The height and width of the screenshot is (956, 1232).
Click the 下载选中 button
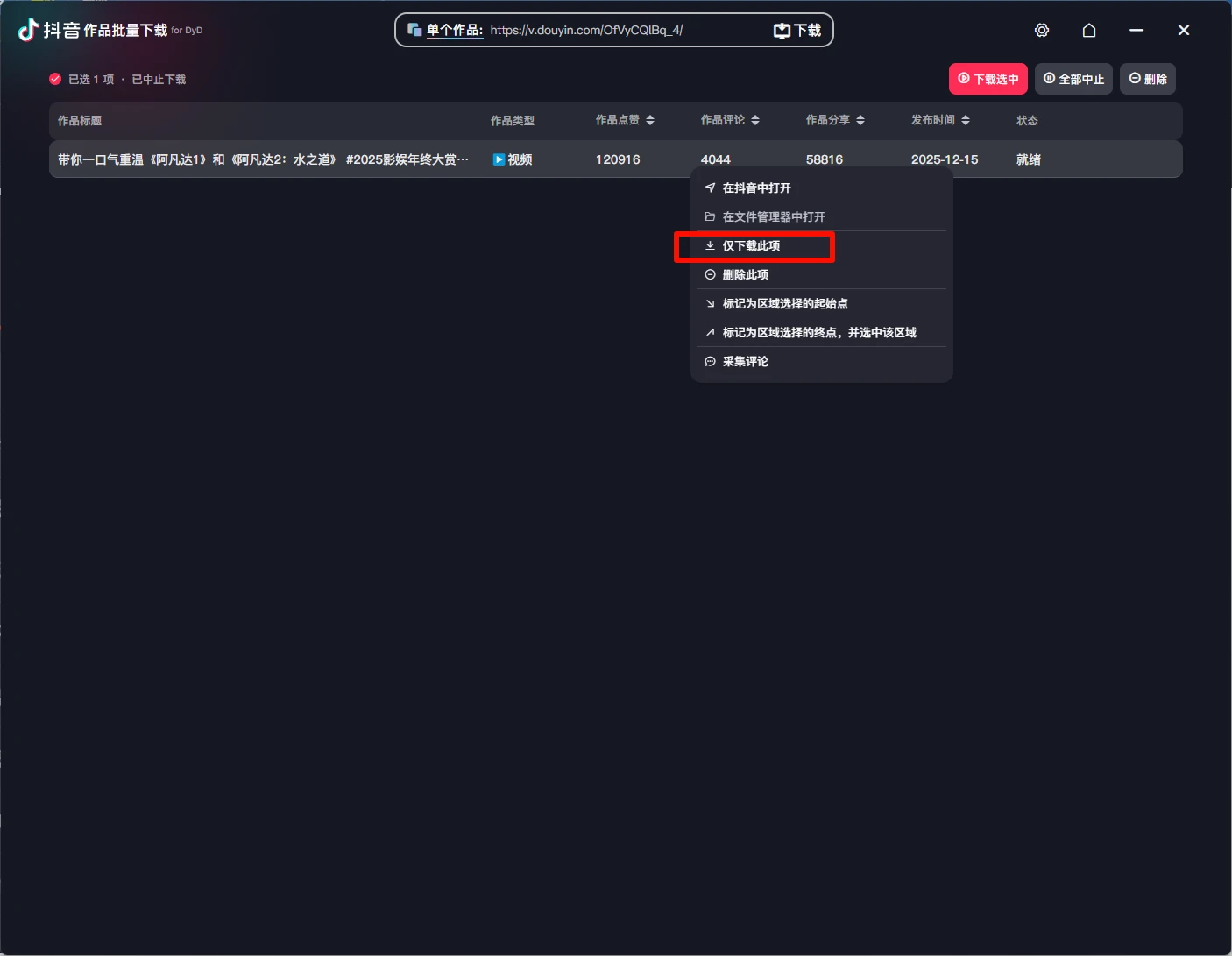[x=988, y=79]
